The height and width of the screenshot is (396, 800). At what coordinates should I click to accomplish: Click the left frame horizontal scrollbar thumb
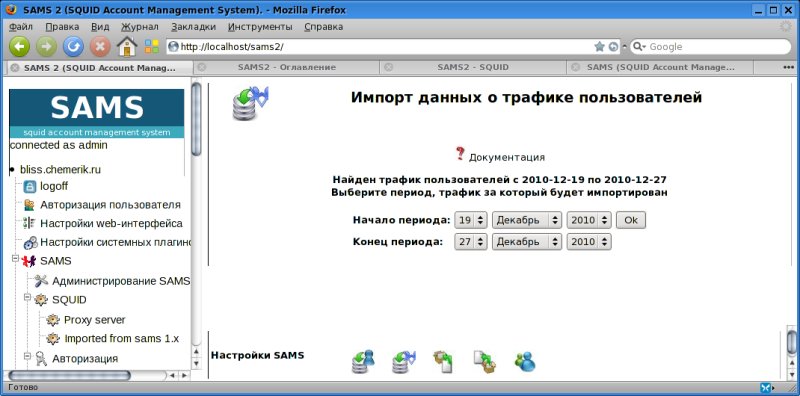(69, 375)
